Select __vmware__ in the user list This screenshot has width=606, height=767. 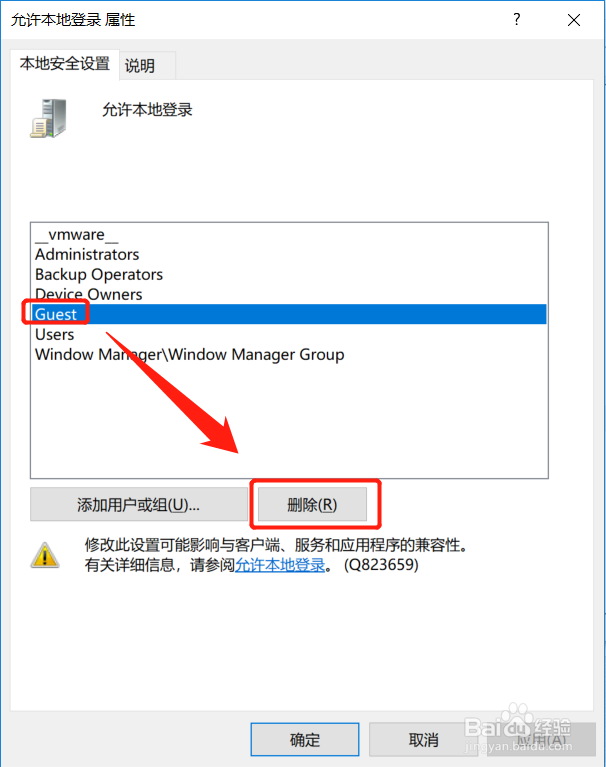click(x=77, y=235)
